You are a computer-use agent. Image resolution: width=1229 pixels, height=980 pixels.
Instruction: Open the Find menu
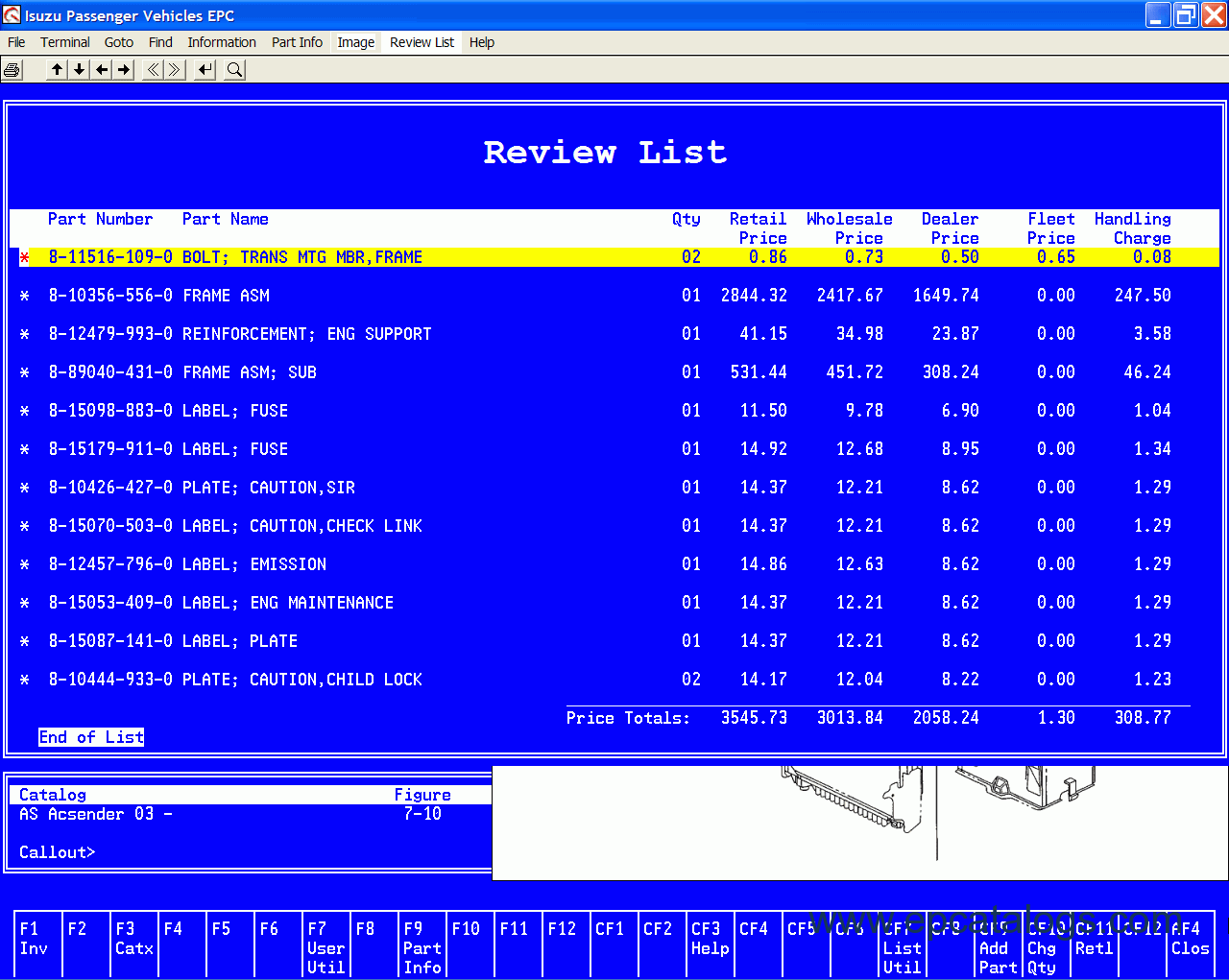pos(160,42)
